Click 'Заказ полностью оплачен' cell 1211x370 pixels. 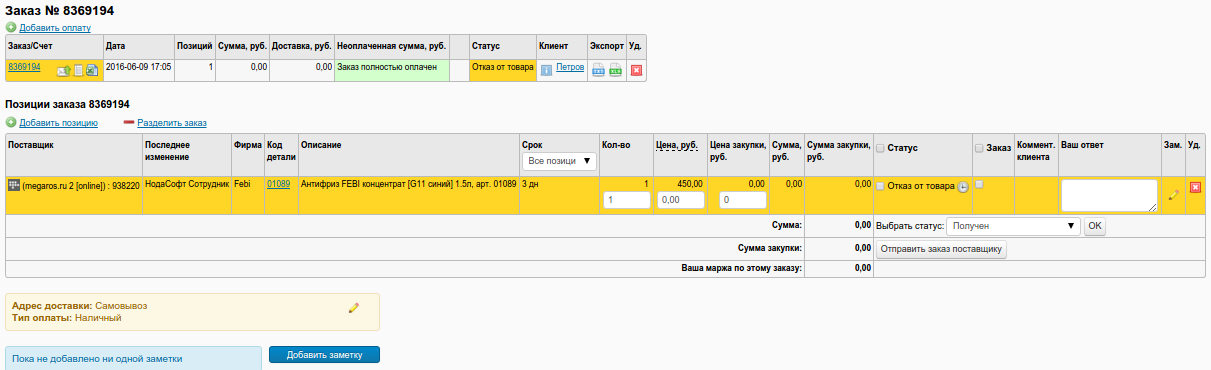[x=392, y=71]
